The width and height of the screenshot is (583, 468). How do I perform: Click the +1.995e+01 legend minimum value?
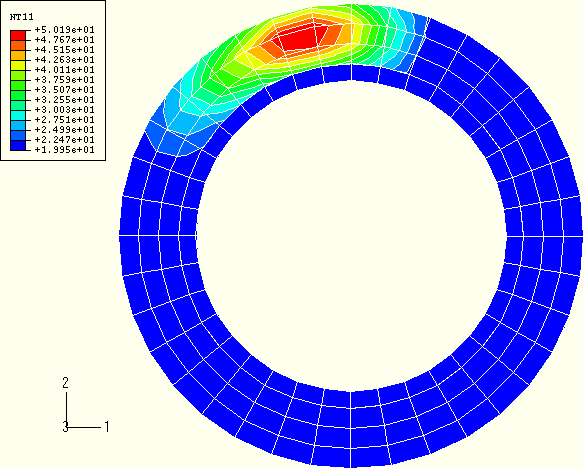64,150
